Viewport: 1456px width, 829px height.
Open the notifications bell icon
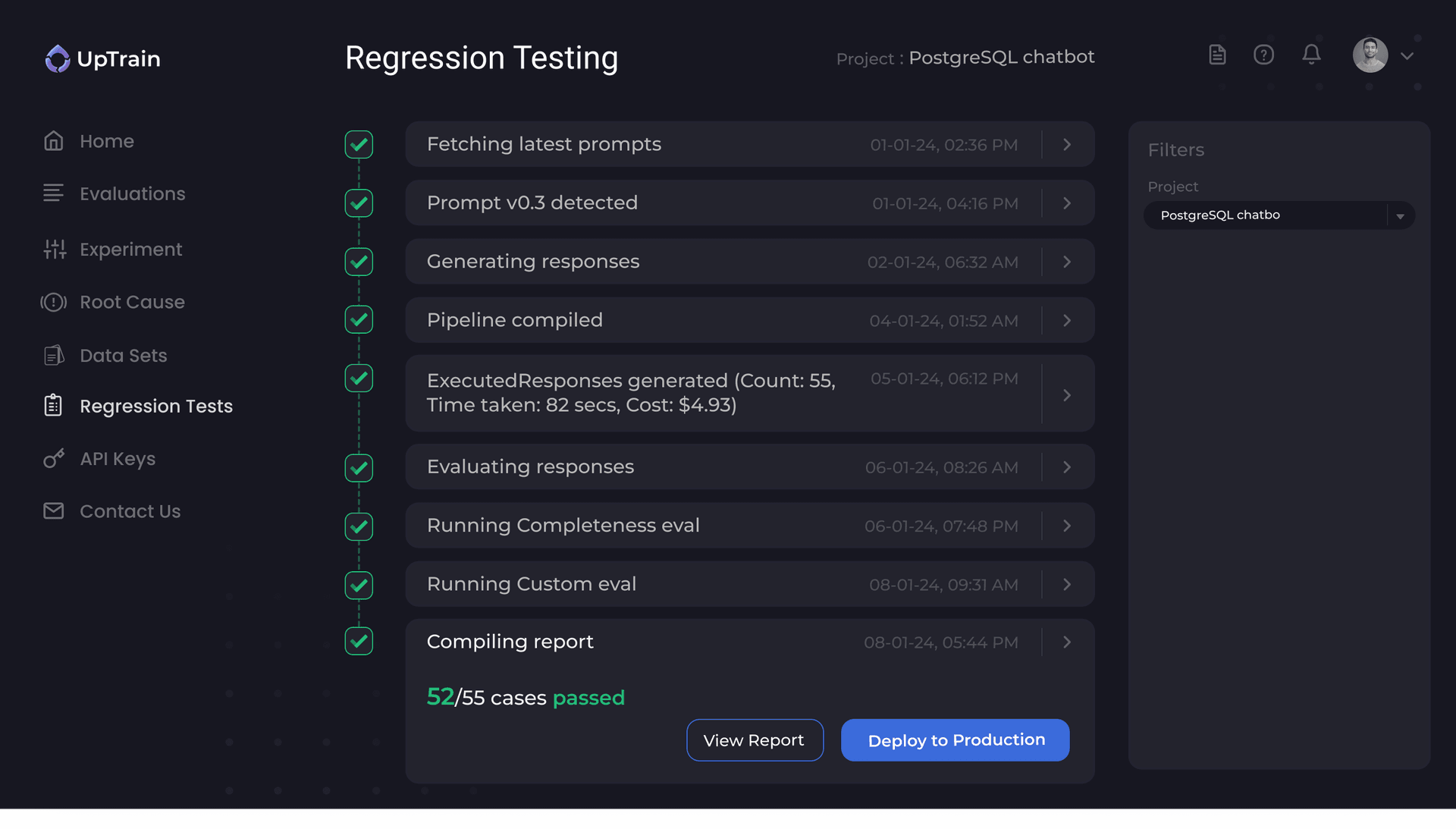(1312, 54)
